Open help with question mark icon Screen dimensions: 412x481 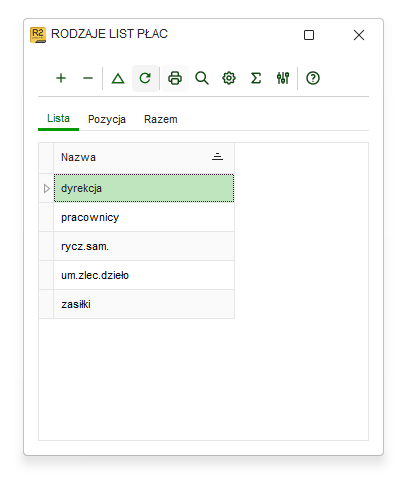313,78
